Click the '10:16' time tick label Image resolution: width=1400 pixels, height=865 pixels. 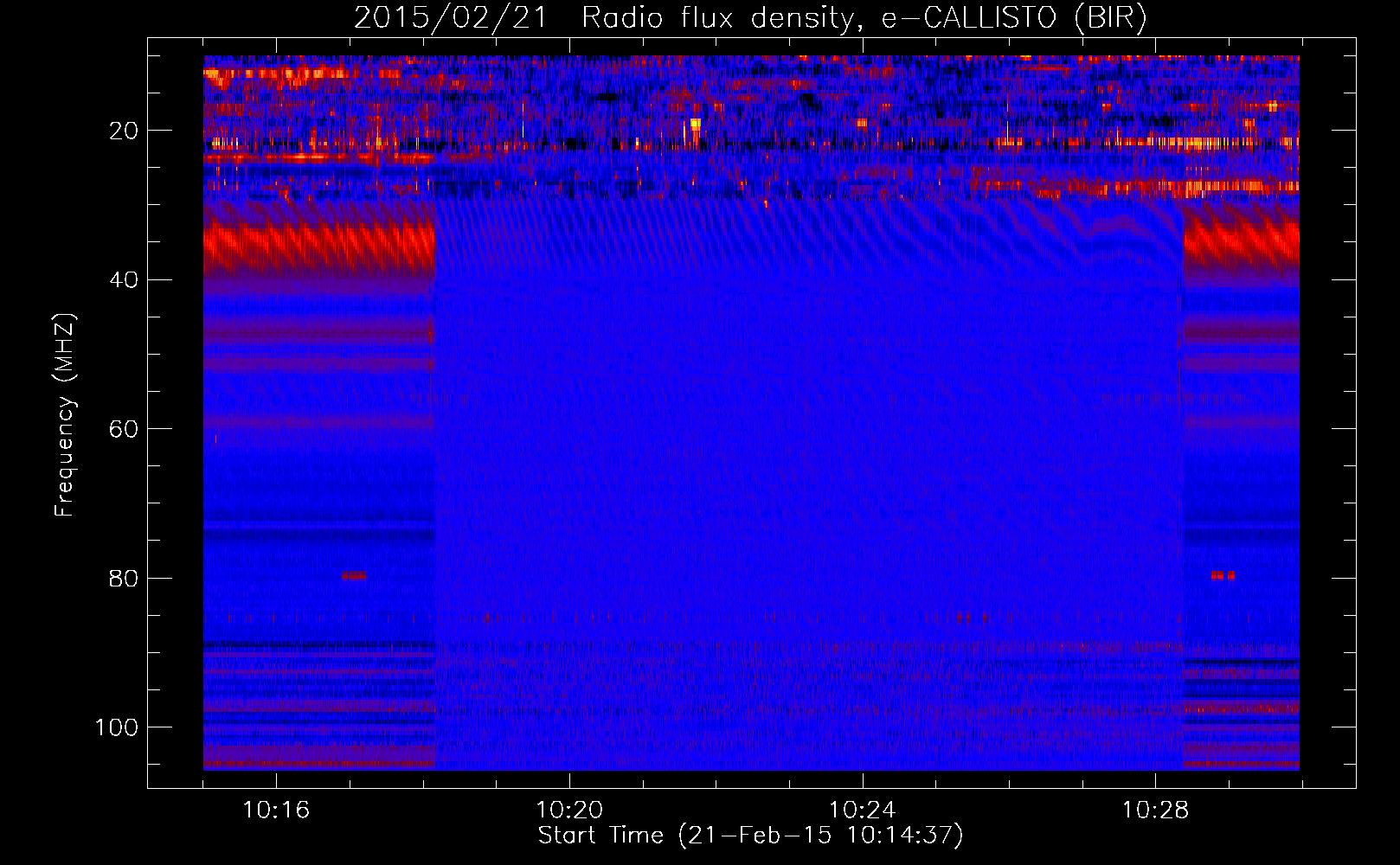pyautogui.click(x=276, y=810)
